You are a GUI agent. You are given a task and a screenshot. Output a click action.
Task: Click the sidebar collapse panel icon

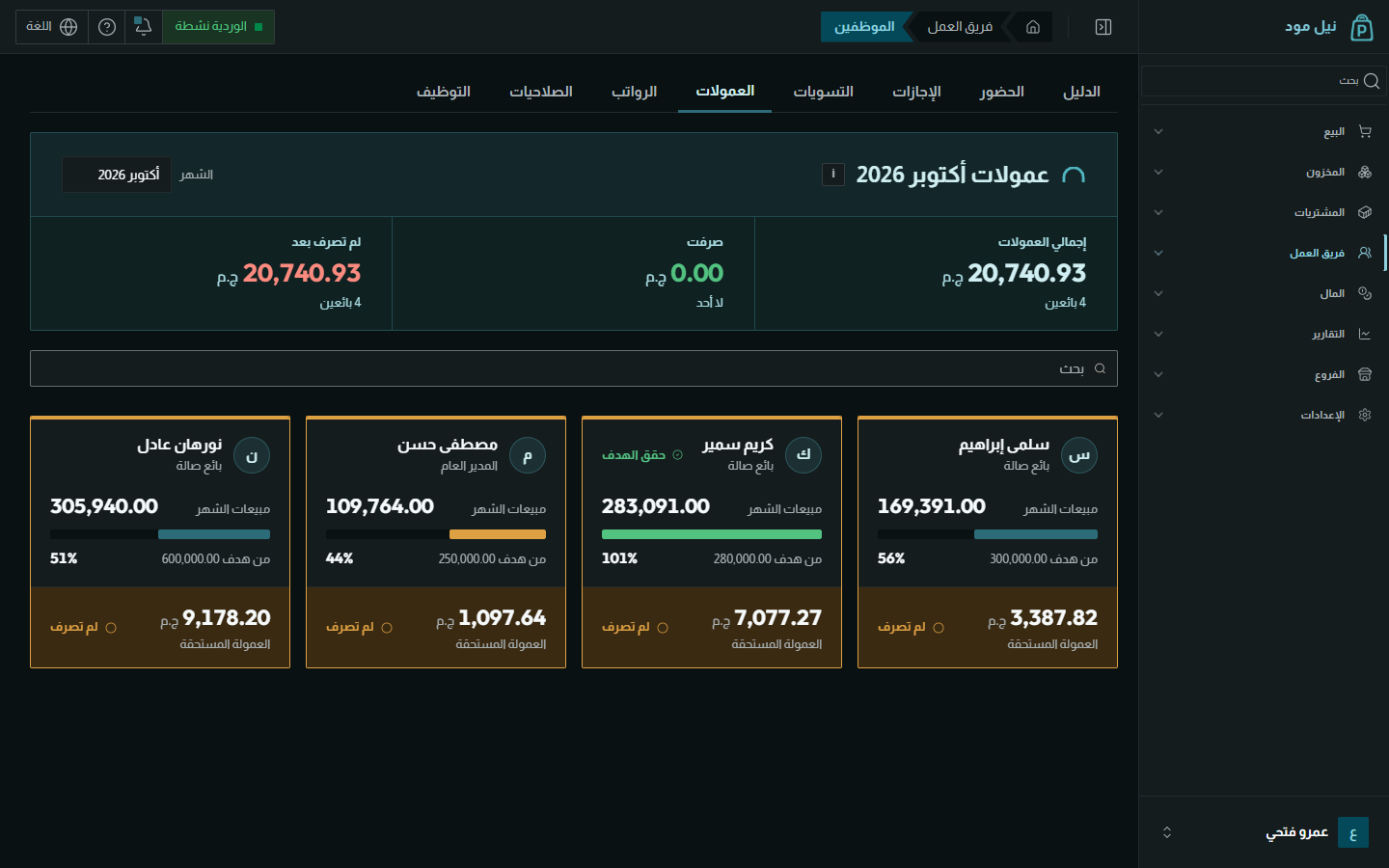click(1103, 27)
